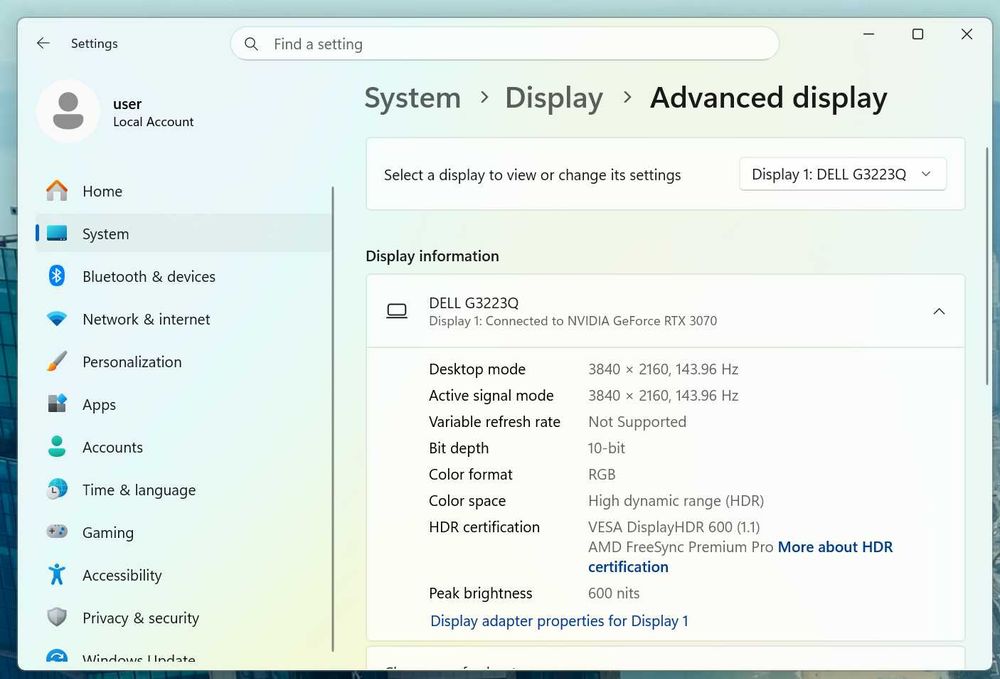Click the Network wifi icon
Screen dimensions: 1000x679
[57, 319]
